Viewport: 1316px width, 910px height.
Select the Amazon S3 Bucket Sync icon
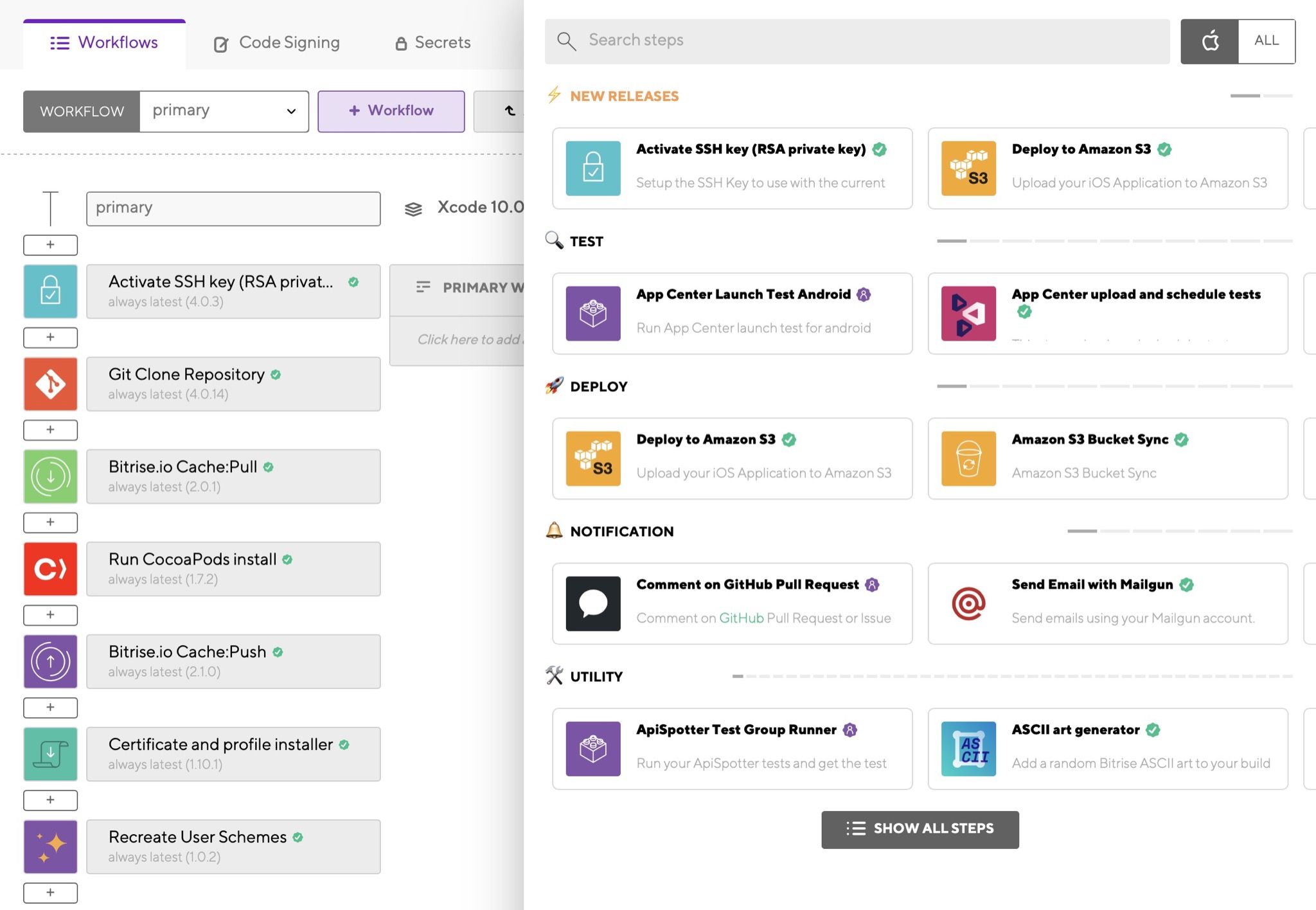pos(968,458)
